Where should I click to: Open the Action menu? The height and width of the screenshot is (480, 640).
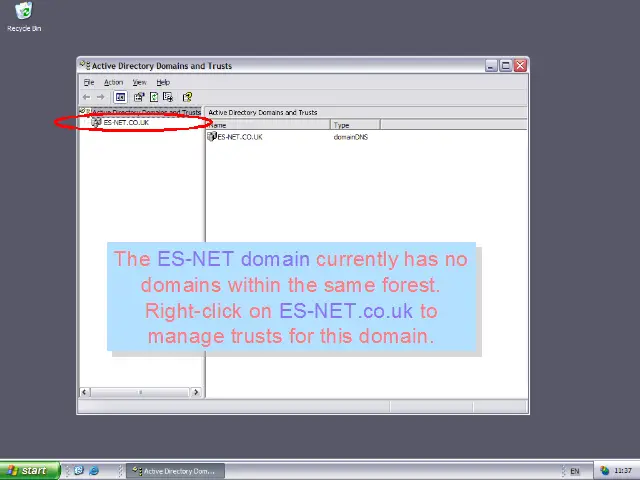tap(113, 82)
